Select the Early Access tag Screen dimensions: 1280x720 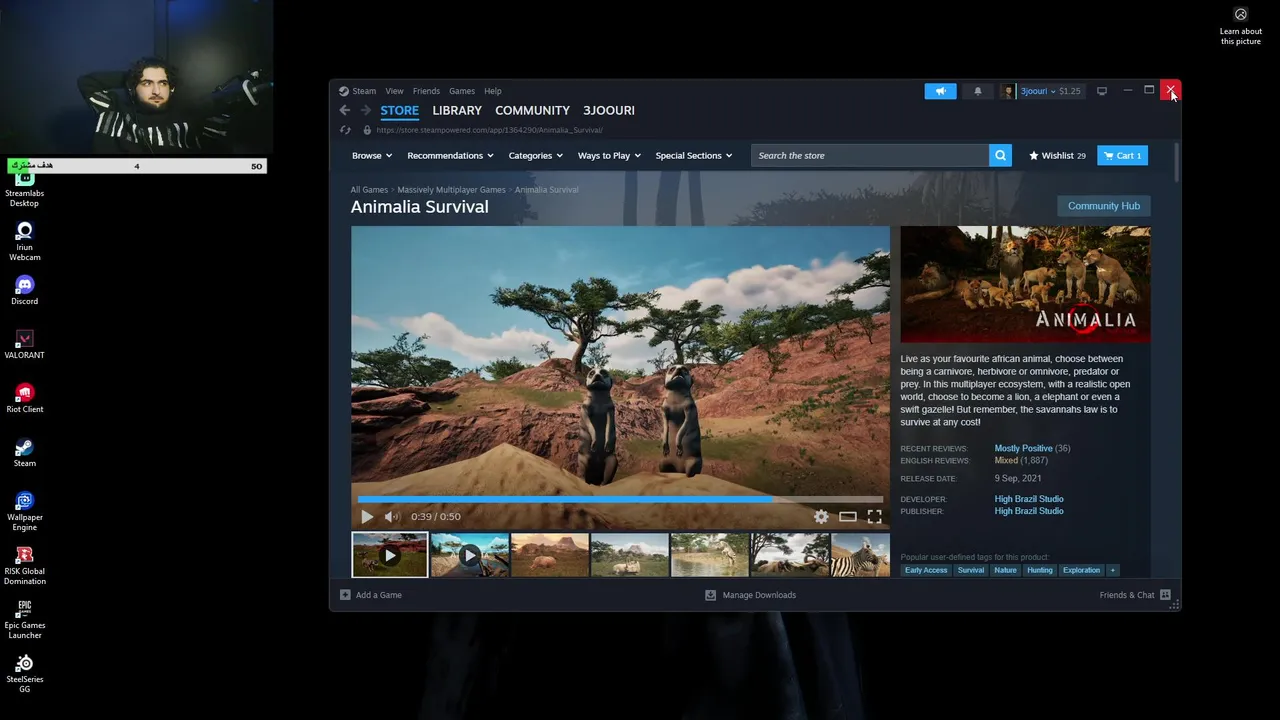click(926, 570)
